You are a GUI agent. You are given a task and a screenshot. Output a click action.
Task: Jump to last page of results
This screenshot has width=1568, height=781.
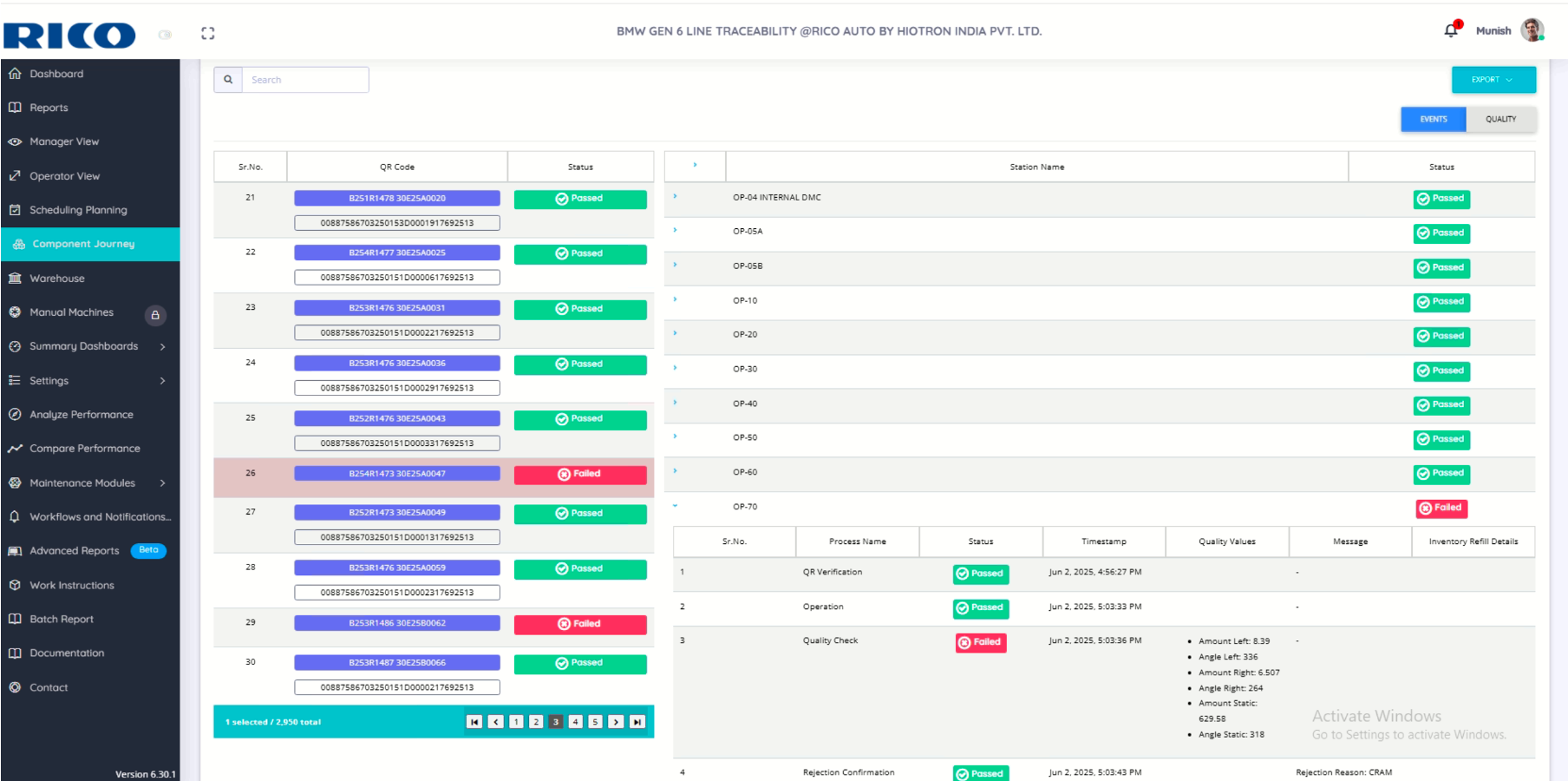637,722
